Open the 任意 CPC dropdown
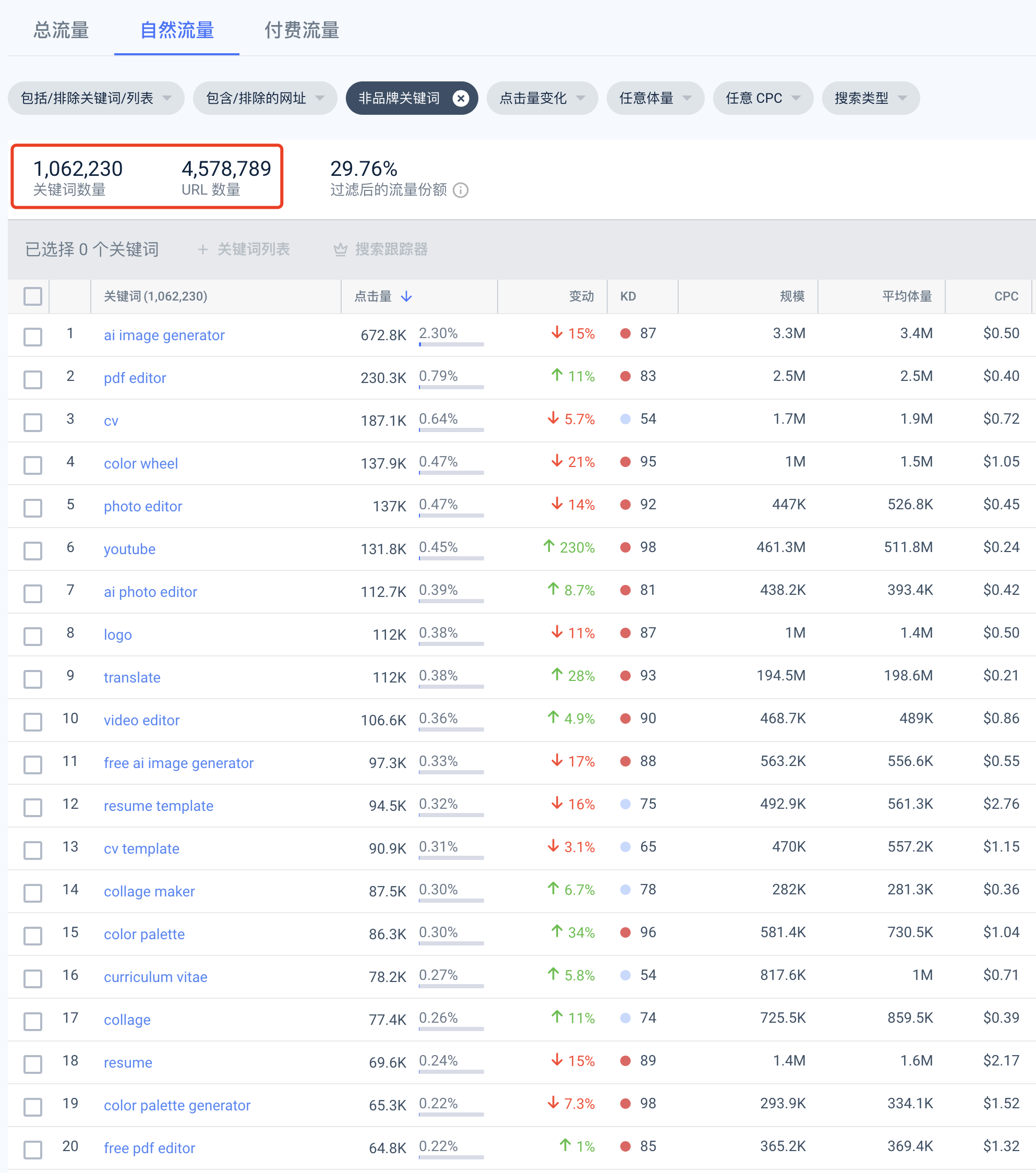This screenshot has height=1173, width=1036. click(x=763, y=98)
